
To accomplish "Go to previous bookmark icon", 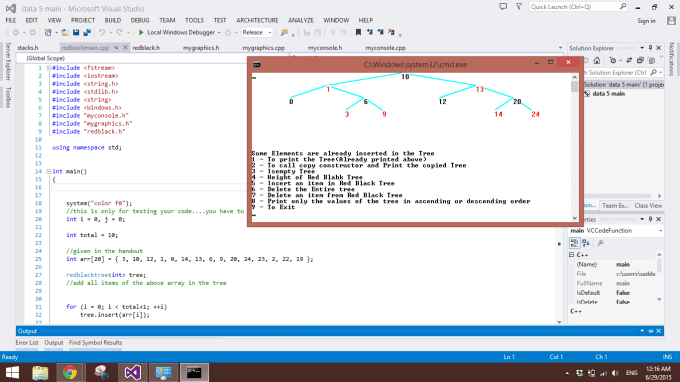I will [x=369, y=33].
